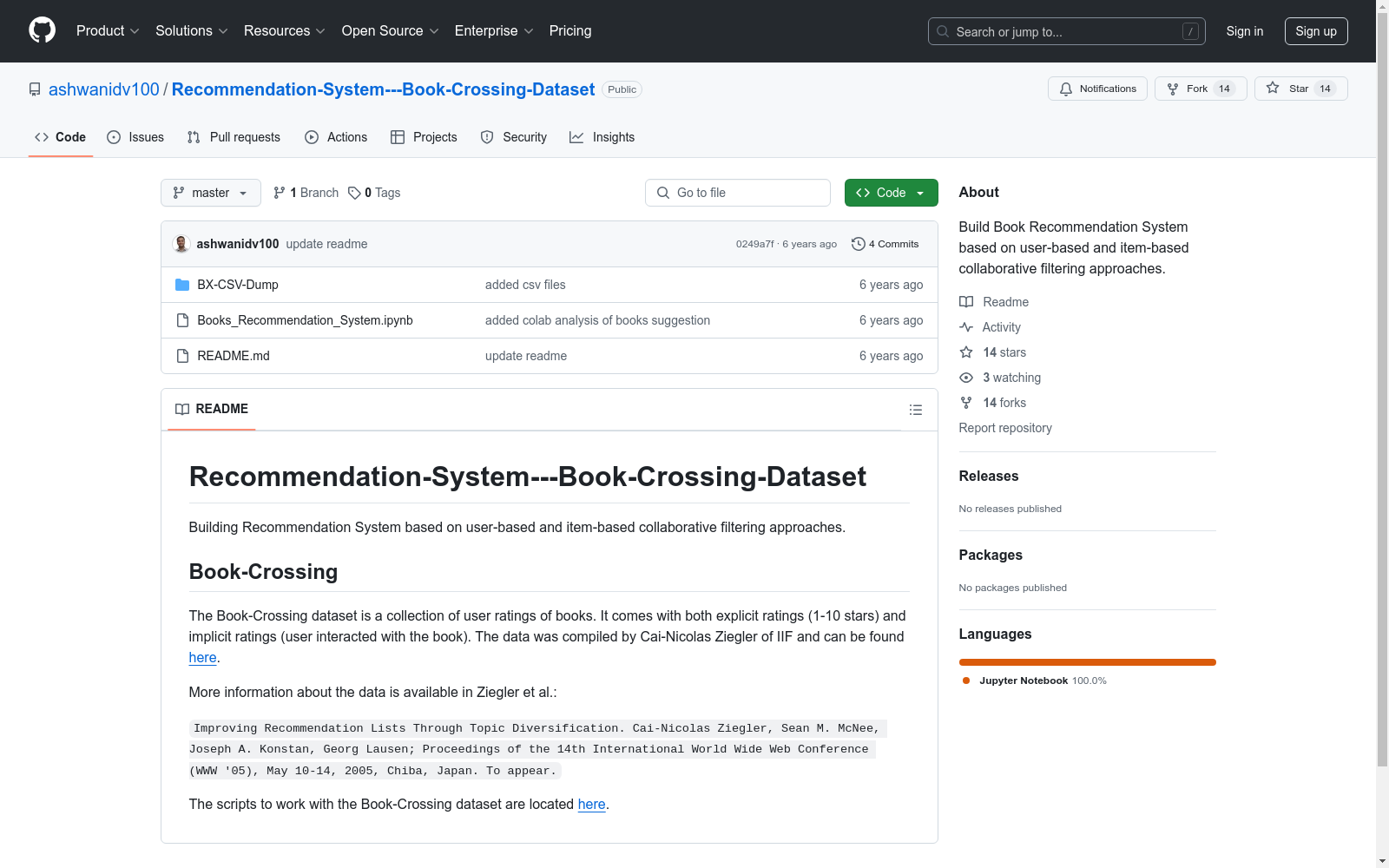The height and width of the screenshot is (868, 1389).
Task: Switch to the Issues tab
Action: coord(135,137)
